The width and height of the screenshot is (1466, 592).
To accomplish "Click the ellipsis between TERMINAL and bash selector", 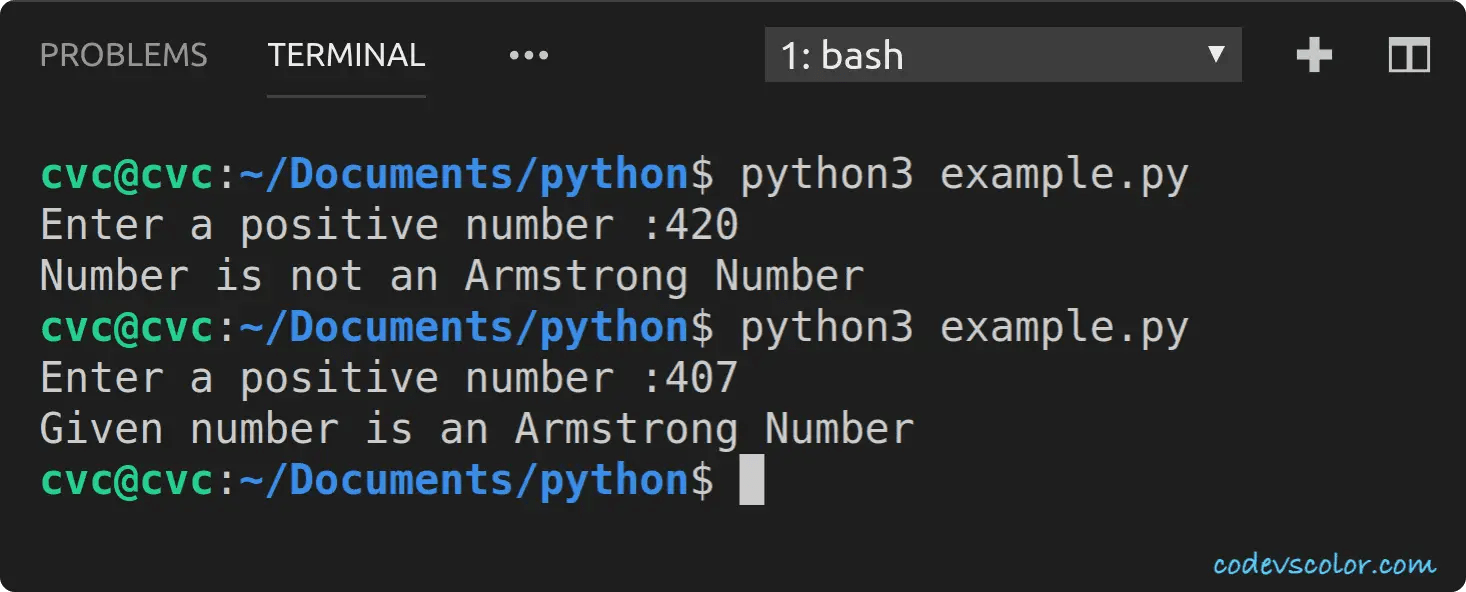I will pyautogui.click(x=528, y=55).
